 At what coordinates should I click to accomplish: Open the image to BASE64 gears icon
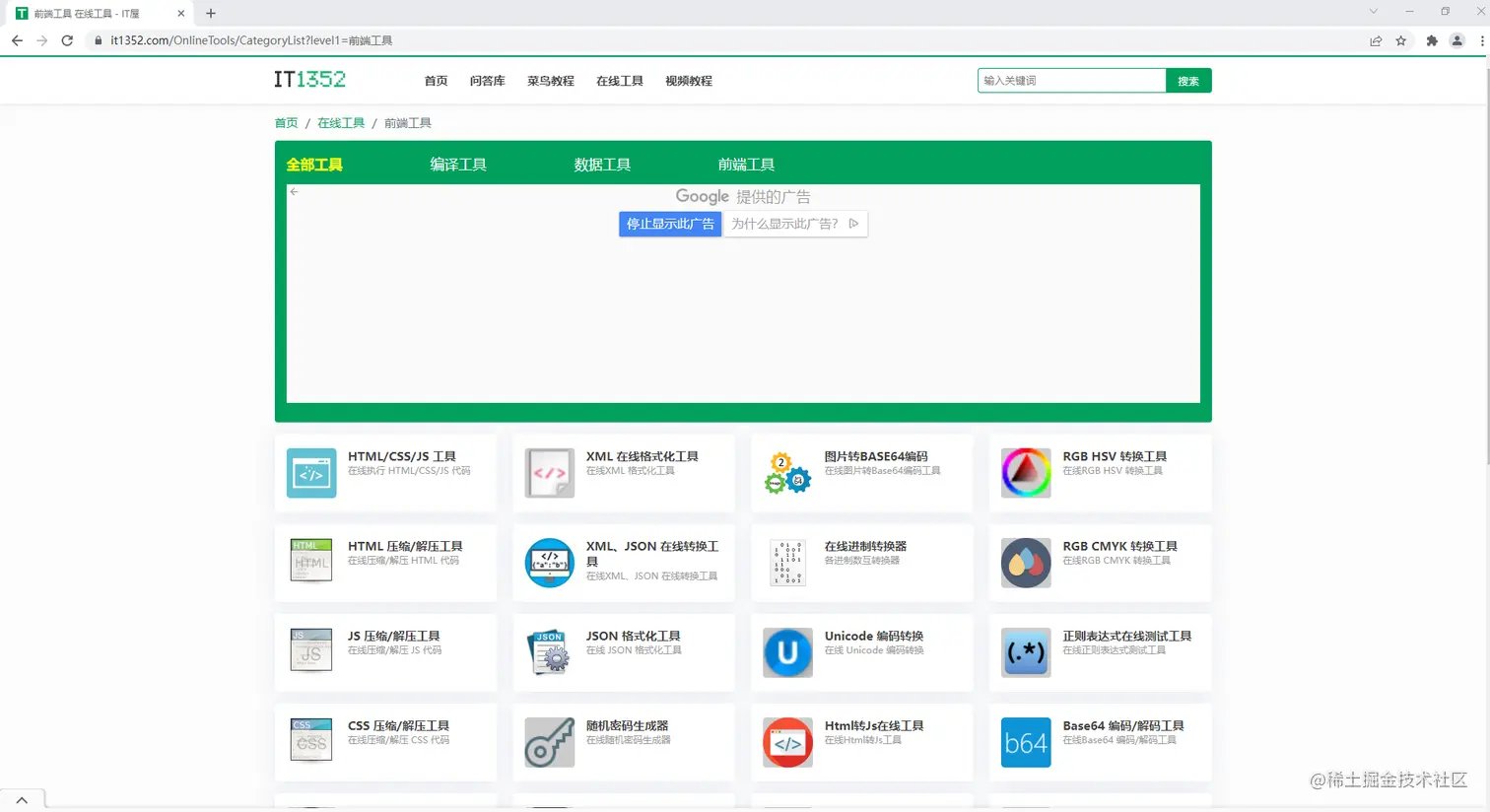point(787,473)
